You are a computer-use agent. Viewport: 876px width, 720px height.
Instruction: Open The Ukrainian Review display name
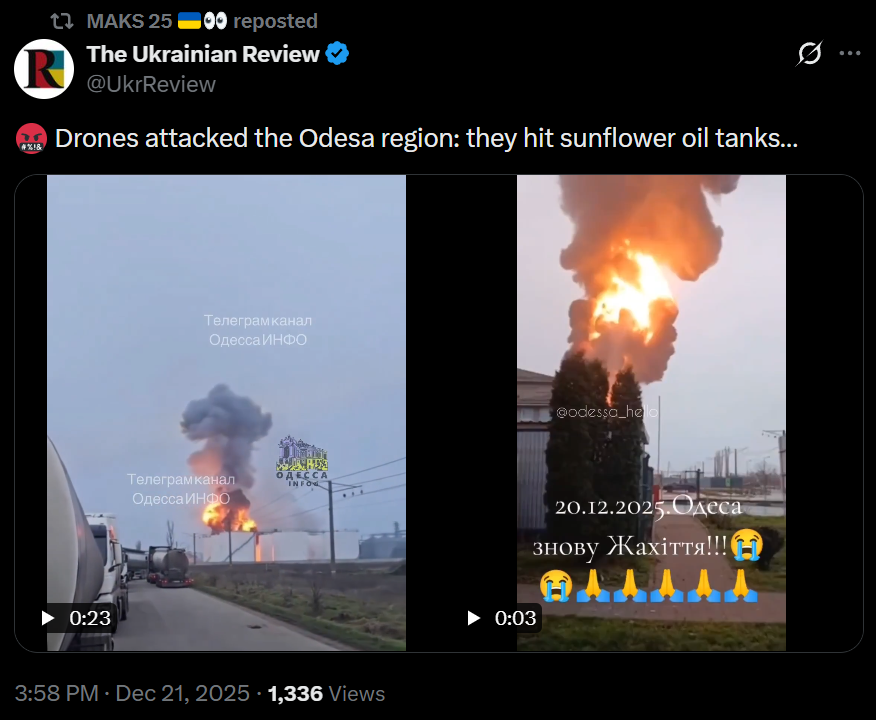(x=203, y=54)
